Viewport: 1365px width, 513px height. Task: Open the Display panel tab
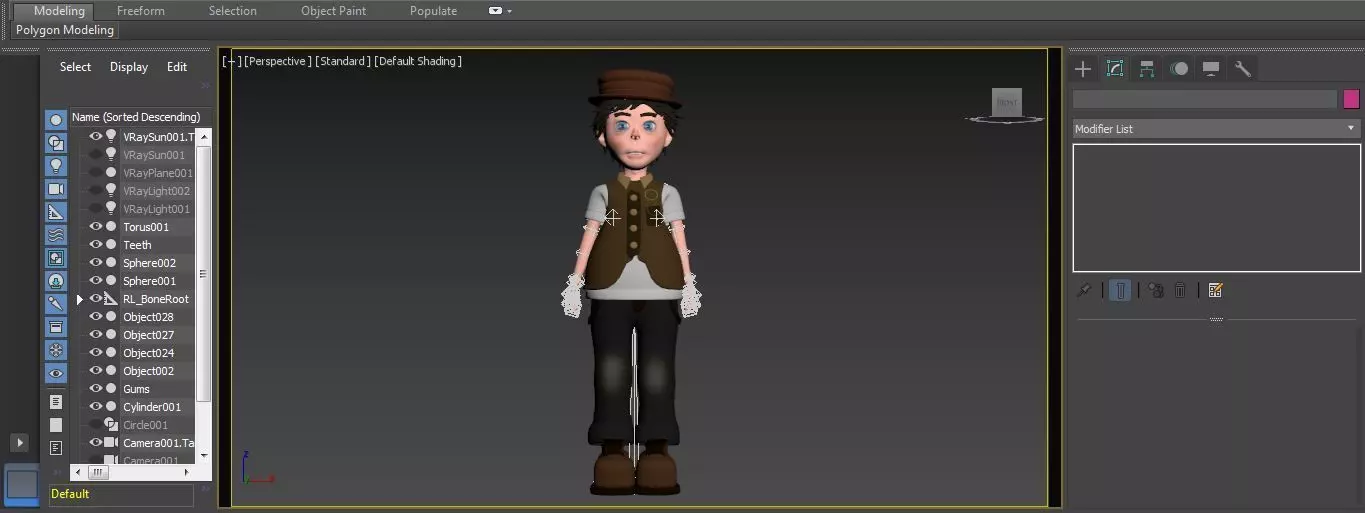click(1211, 69)
